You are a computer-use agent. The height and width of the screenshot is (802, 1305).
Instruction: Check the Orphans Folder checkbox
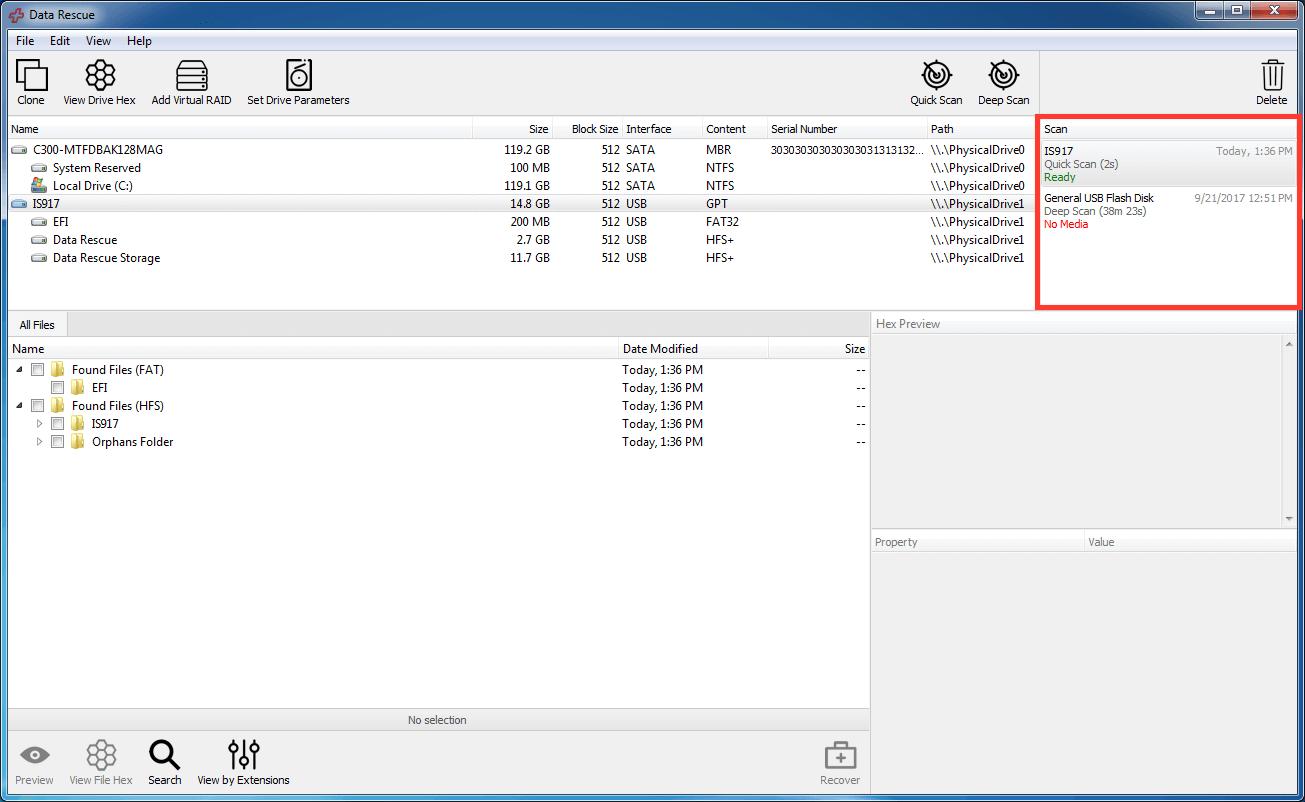57,441
